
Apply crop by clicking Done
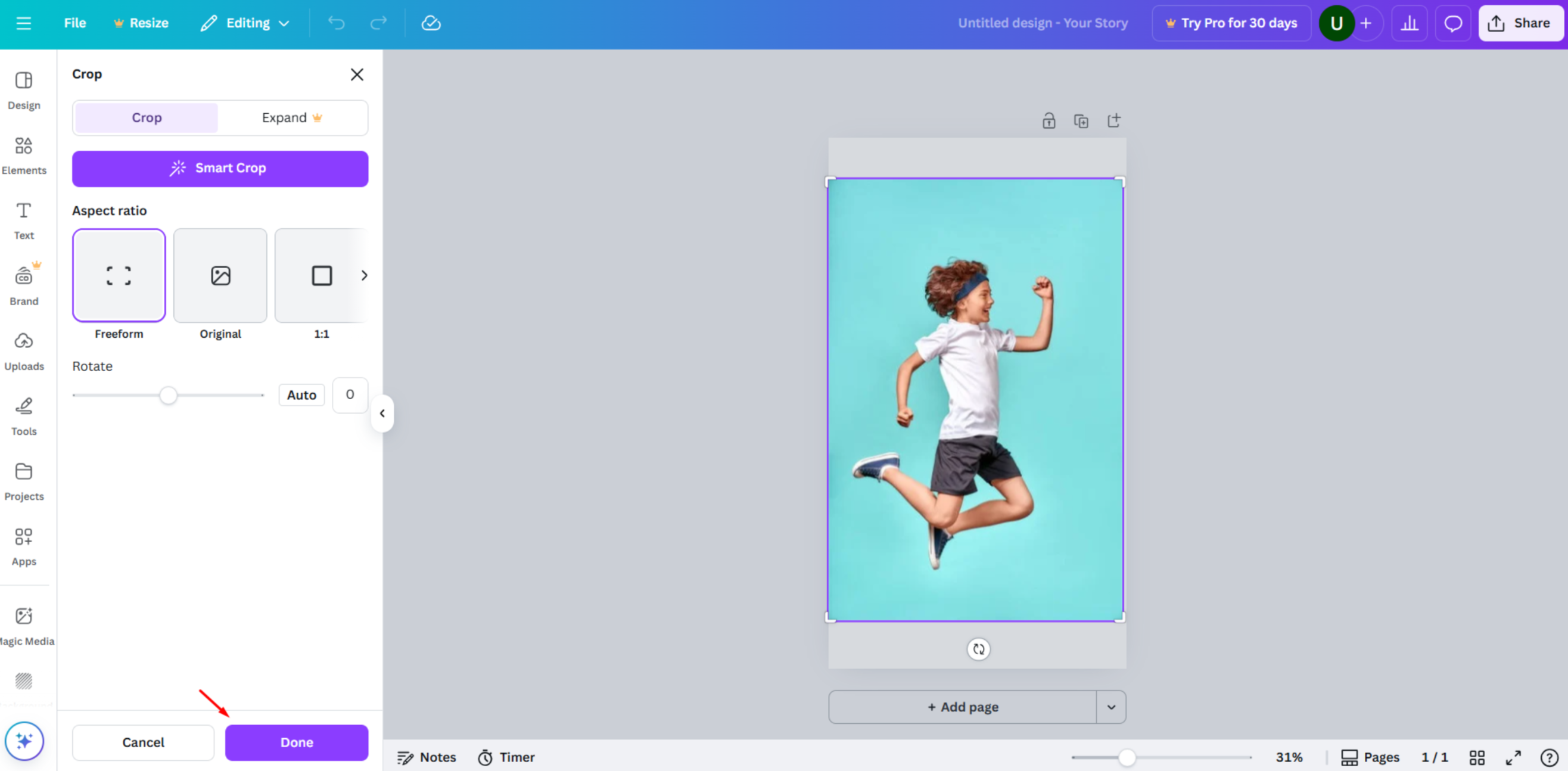pos(297,742)
